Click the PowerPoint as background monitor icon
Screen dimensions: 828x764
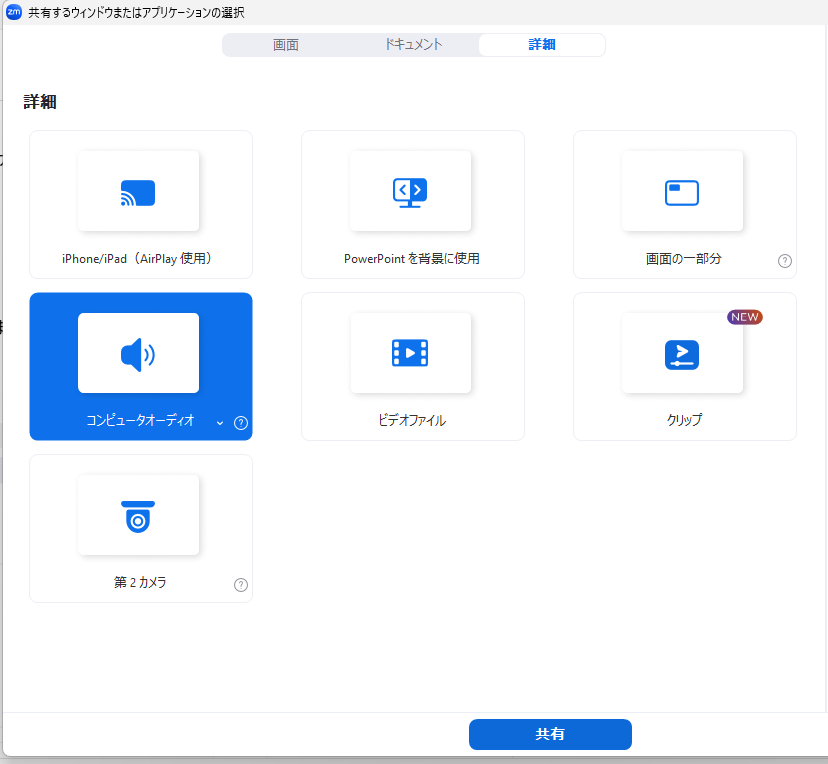point(410,192)
